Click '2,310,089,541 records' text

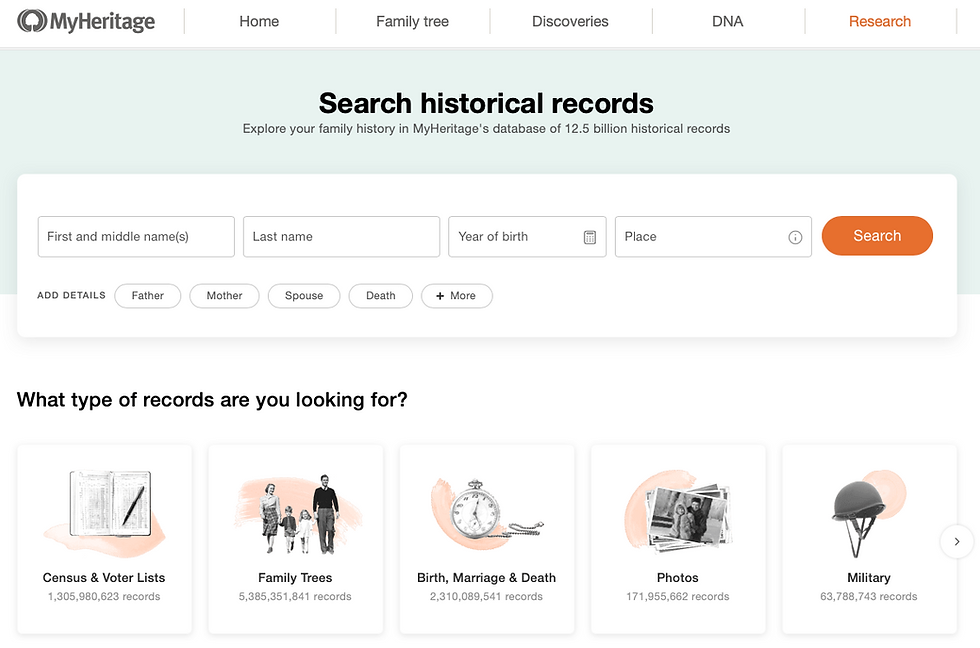click(x=486, y=597)
